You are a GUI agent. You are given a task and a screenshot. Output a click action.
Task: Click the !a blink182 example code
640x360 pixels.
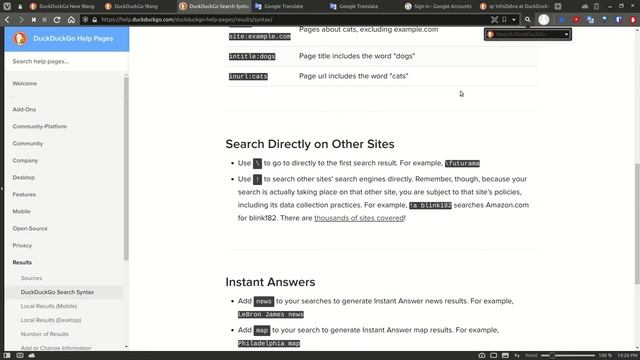tap(430, 205)
